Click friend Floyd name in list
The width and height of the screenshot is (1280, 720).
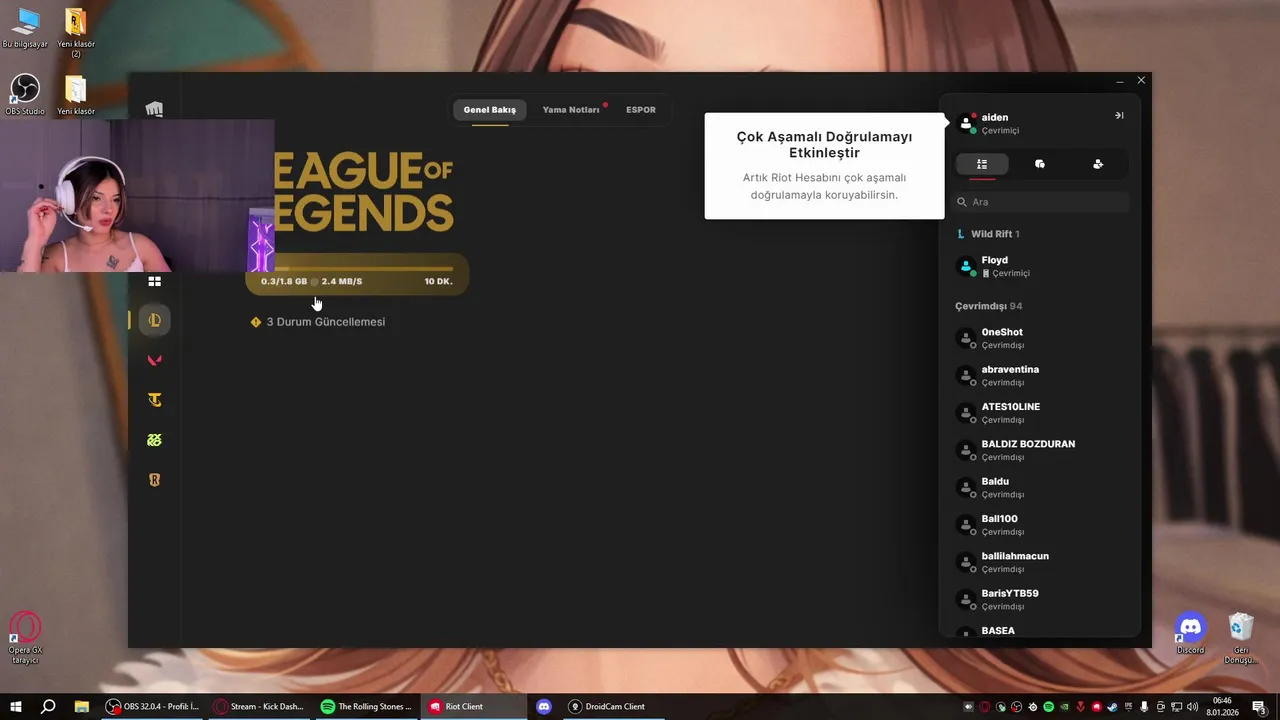[994, 260]
